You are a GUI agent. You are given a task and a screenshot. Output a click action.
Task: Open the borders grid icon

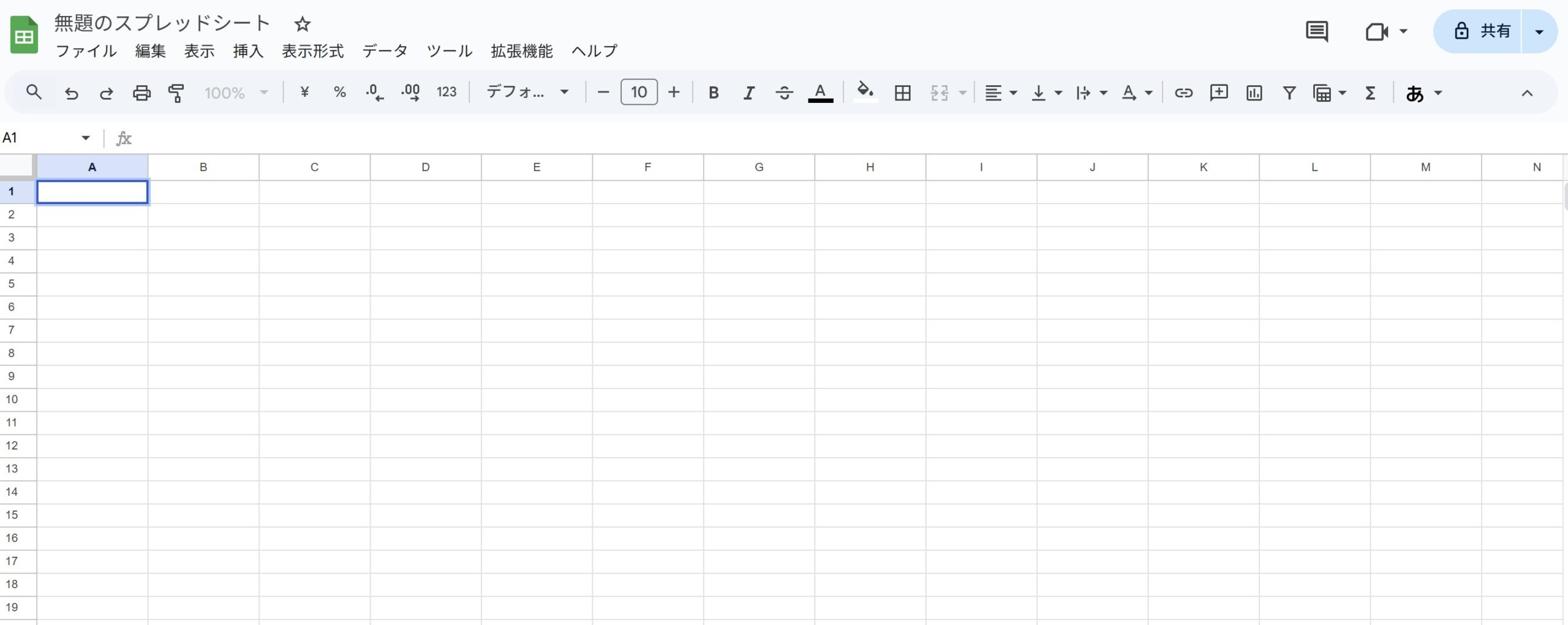(902, 93)
